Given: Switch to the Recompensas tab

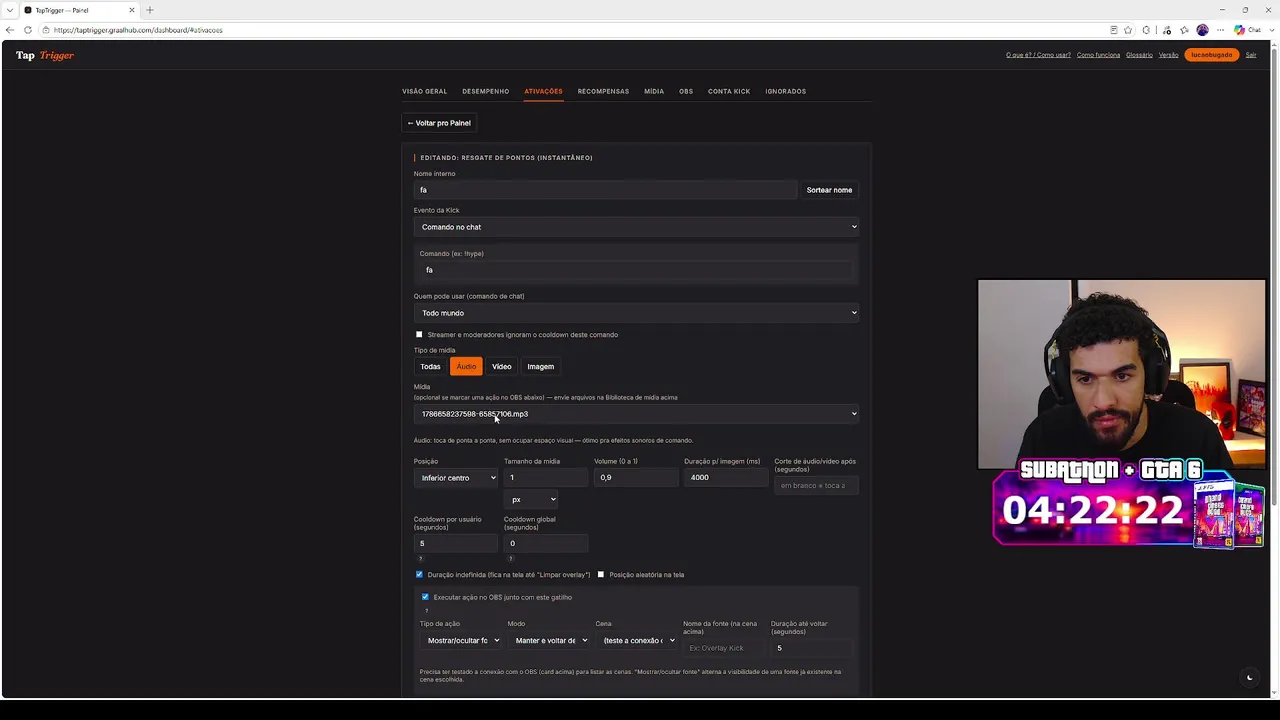Looking at the screenshot, I should (603, 91).
